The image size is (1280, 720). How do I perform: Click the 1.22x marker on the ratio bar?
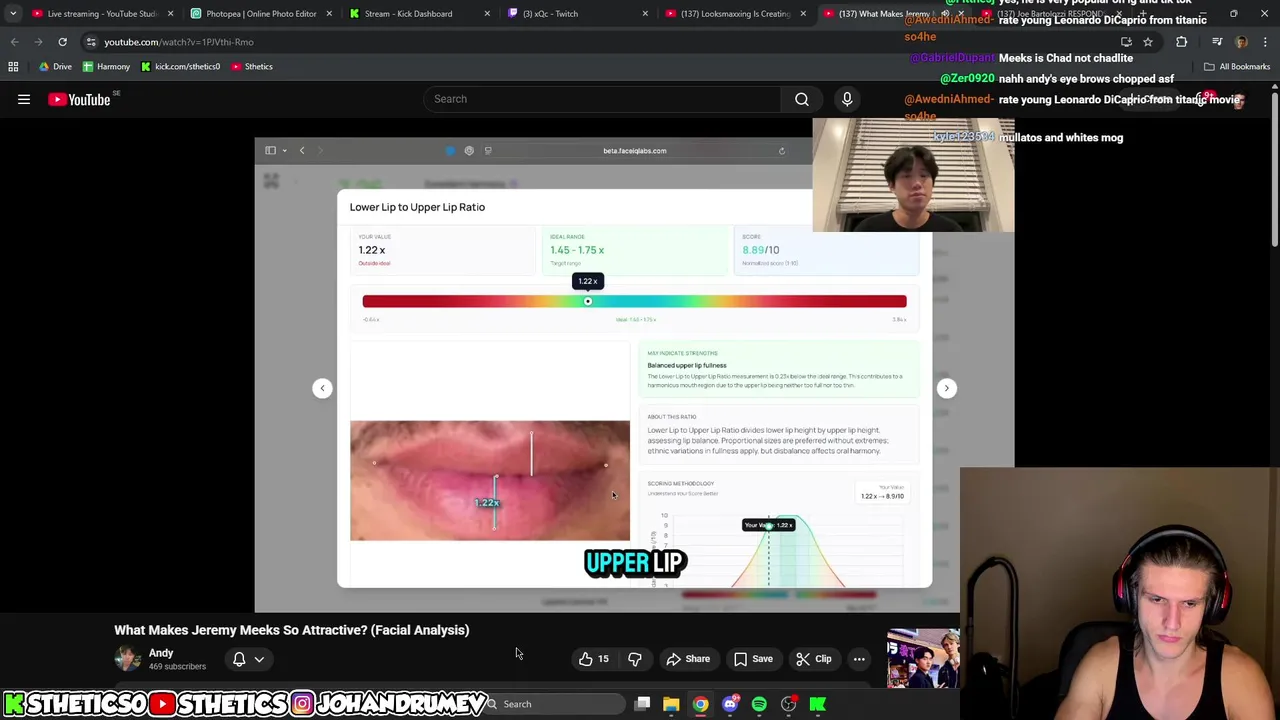point(588,301)
